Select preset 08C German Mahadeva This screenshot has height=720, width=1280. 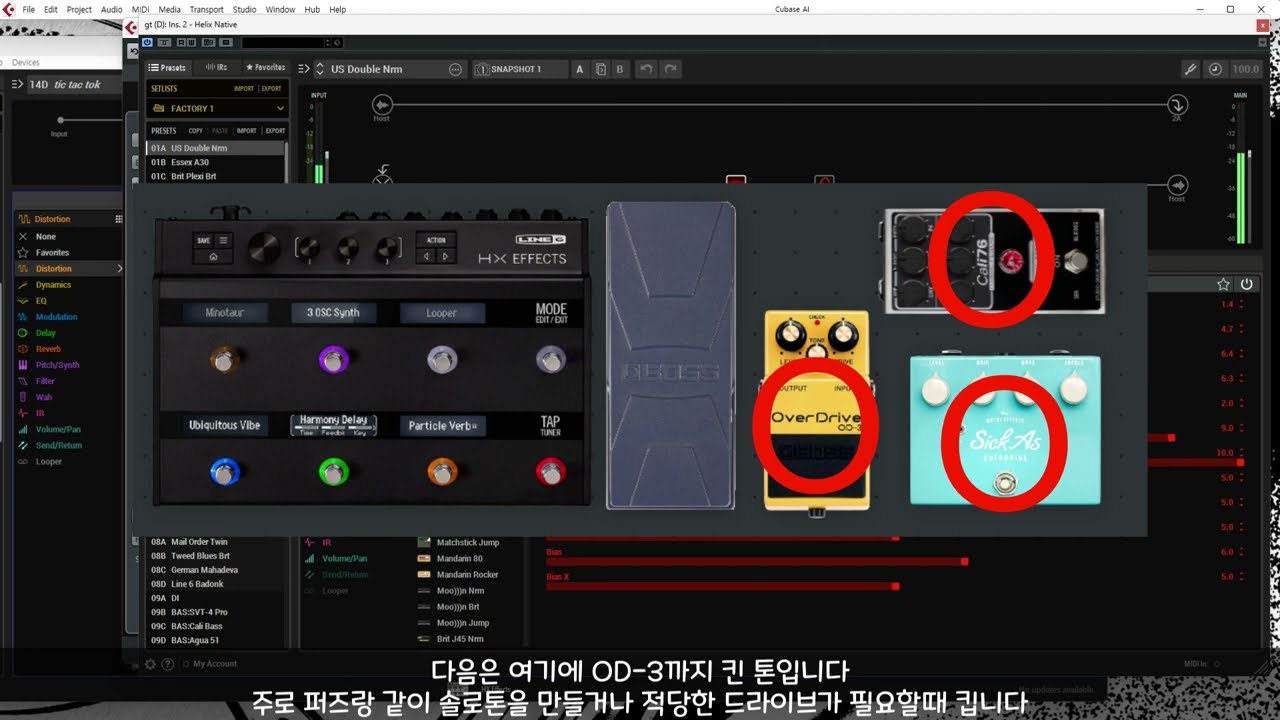(x=216, y=570)
